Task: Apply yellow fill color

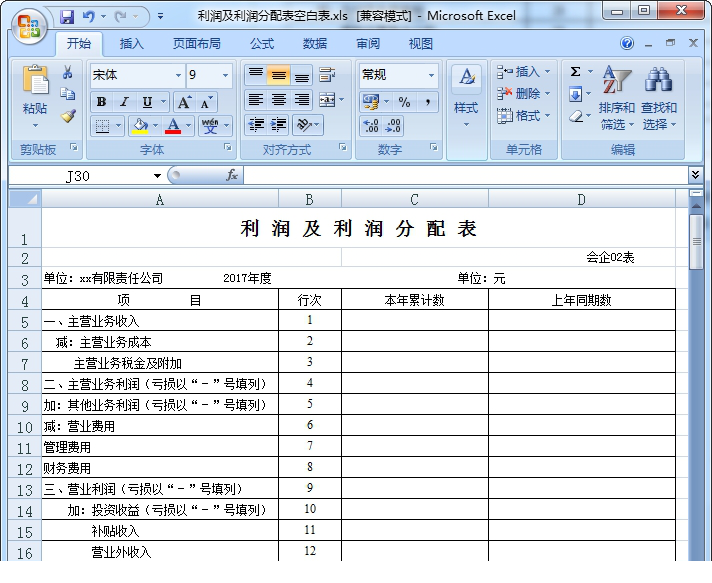Action: (140, 126)
